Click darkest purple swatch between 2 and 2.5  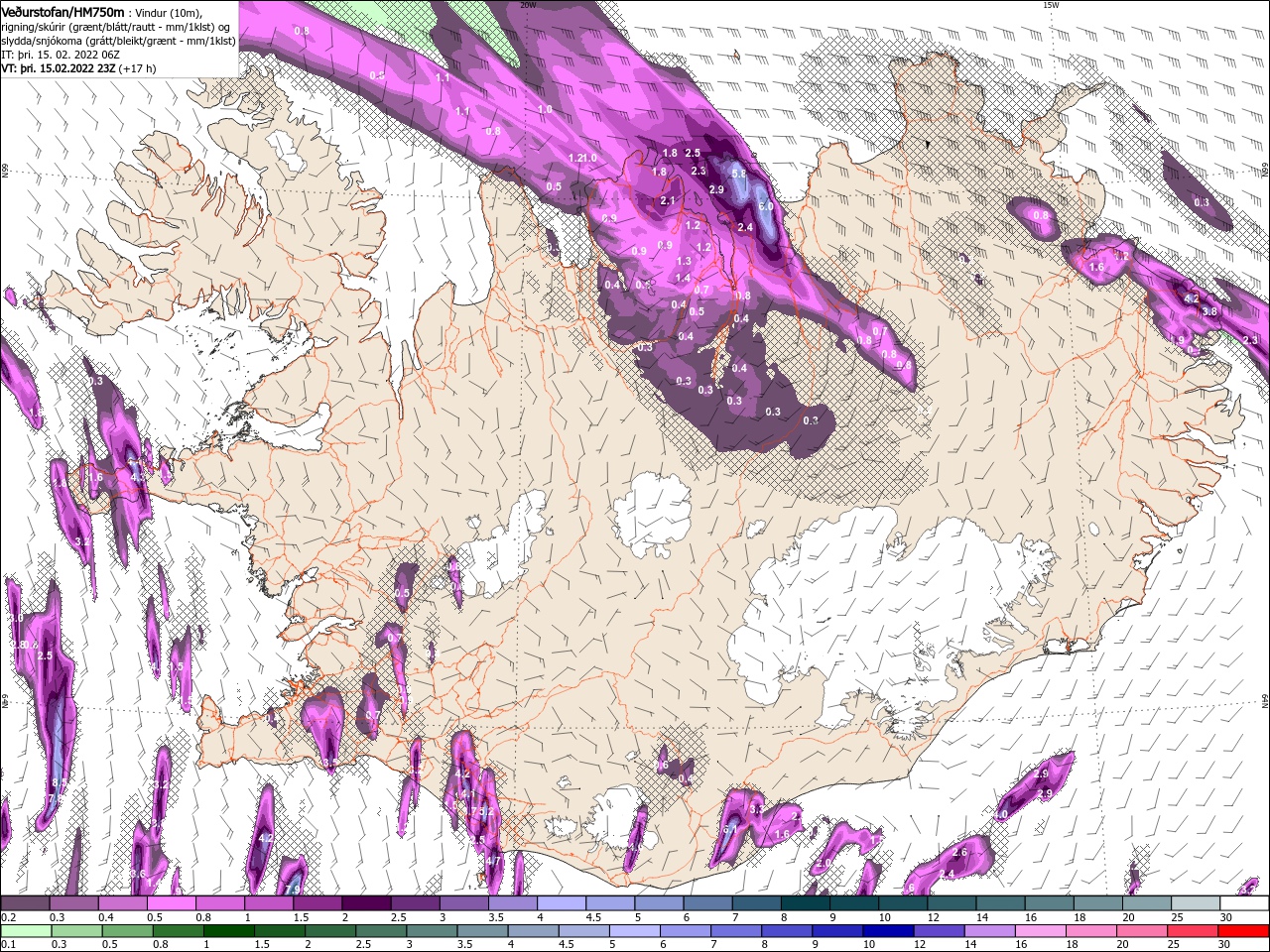(366, 903)
